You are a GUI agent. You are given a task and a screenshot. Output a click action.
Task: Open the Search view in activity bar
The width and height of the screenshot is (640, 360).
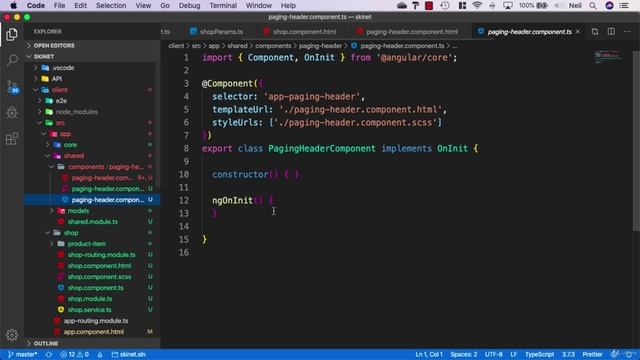tap(12, 60)
